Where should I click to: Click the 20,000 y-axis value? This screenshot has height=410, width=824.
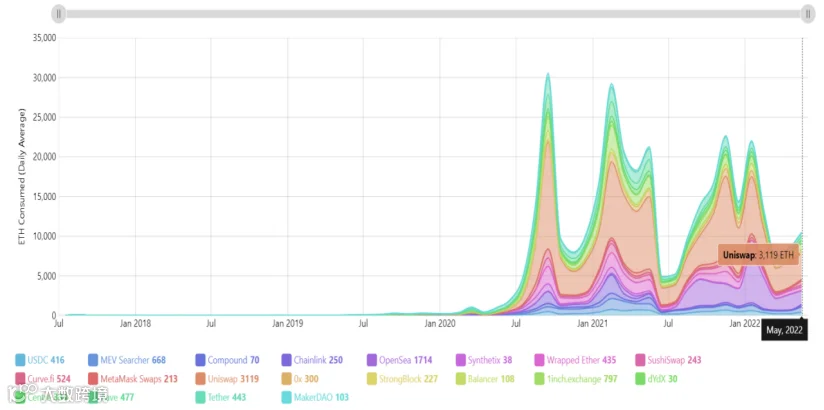tap(44, 157)
